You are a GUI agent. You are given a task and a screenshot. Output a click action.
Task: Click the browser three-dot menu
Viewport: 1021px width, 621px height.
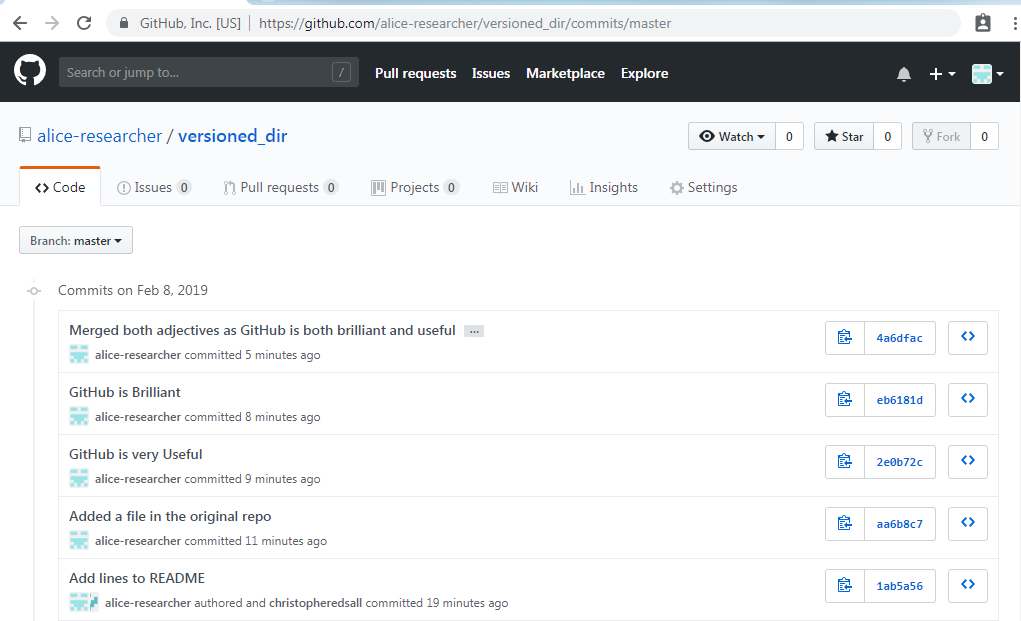point(1014,23)
